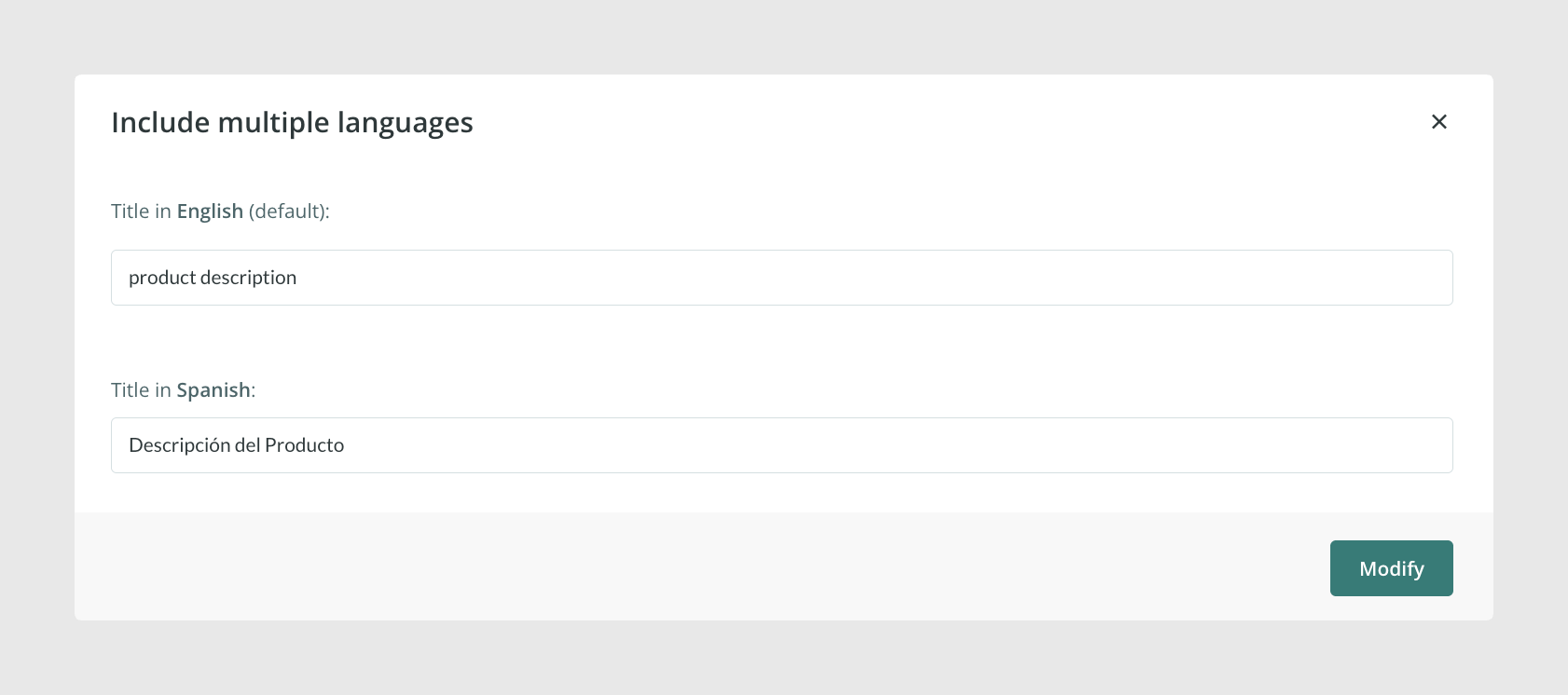Focus the Spanish title input field
The height and width of the screenshot is (695, 1568).
[x=781, y=445]
